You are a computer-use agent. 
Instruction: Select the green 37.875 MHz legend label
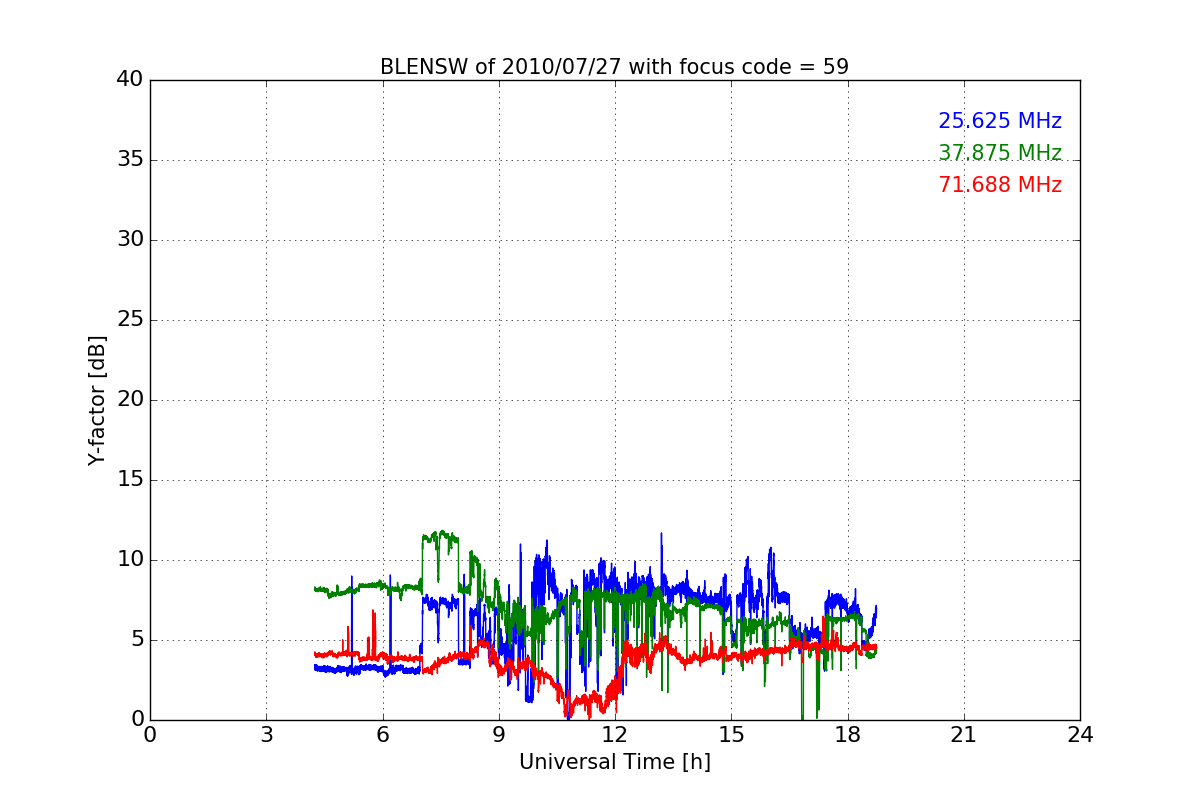1000,153
